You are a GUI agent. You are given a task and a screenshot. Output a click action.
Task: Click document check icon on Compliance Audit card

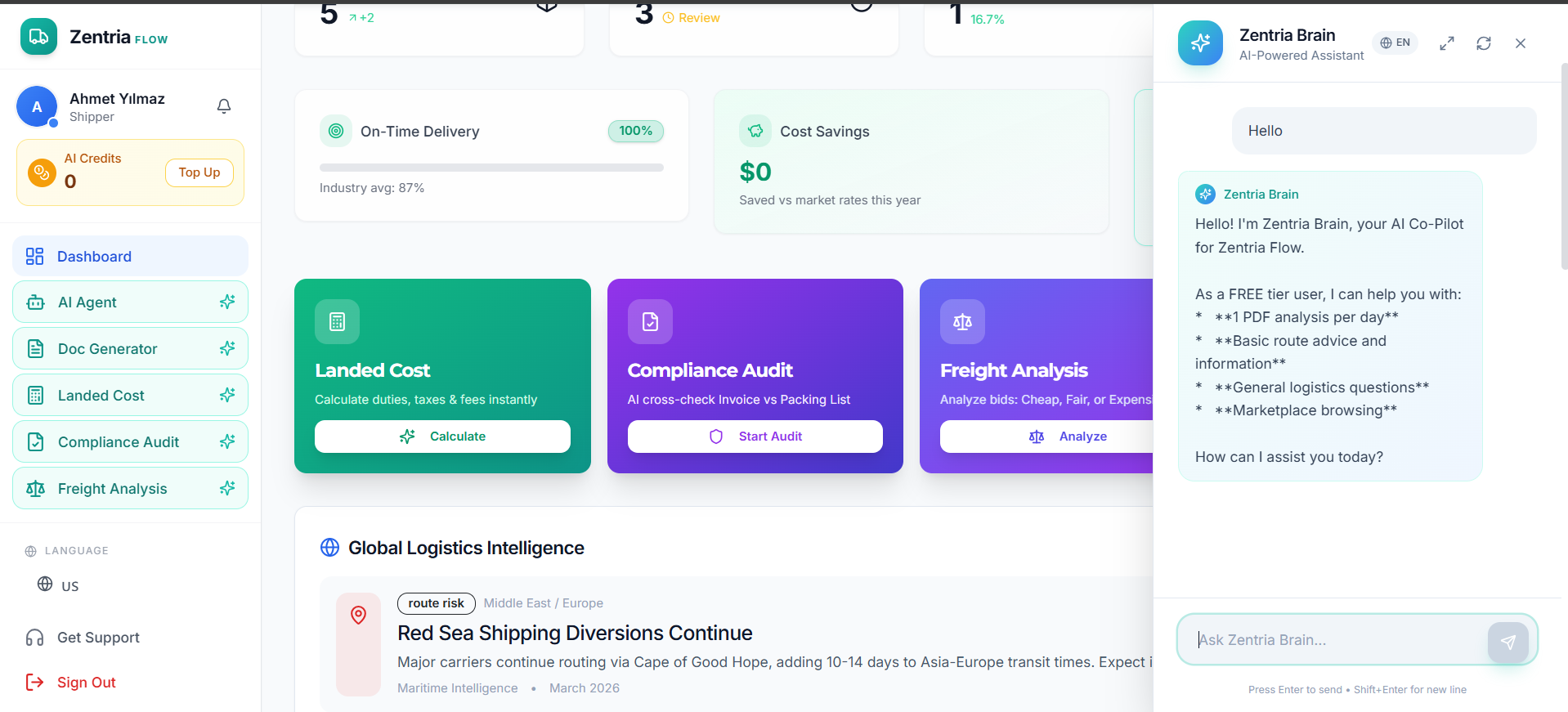point(650,321)
